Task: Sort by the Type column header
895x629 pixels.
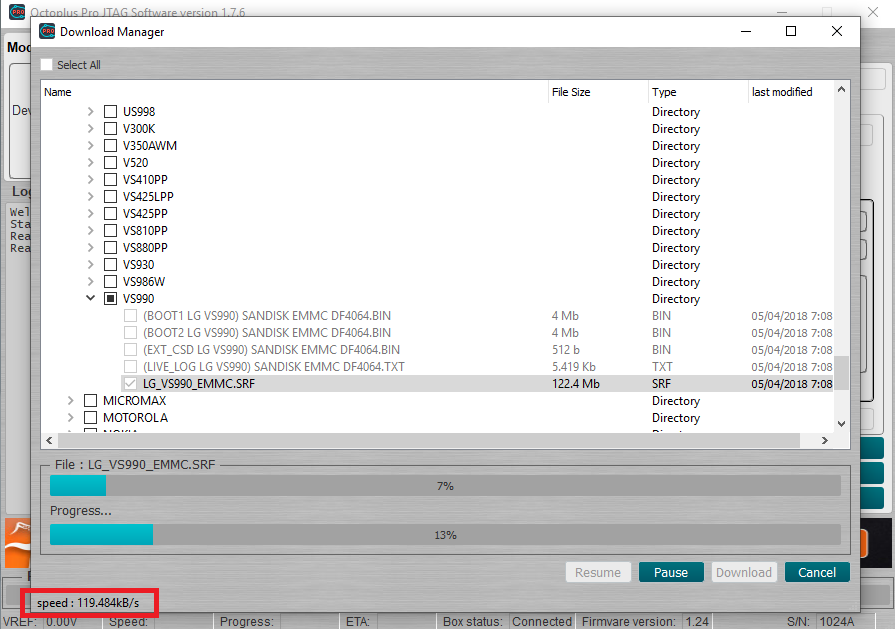Action: coord(698,92)
